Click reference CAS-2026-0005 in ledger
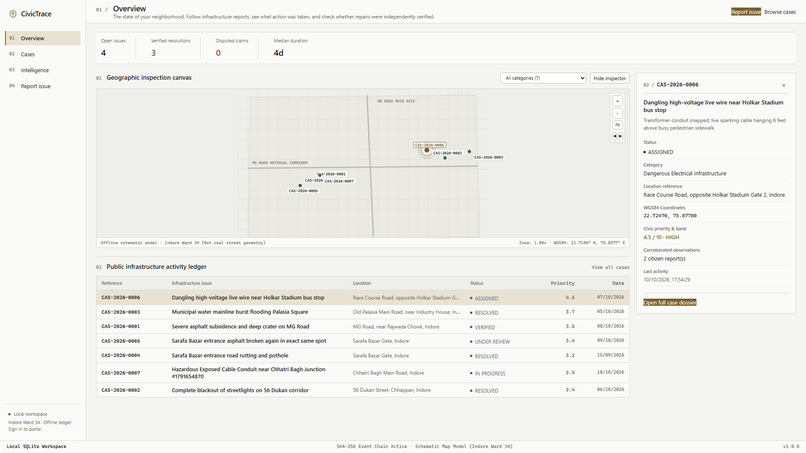This screenshot has width=806, height=453. pyautogui.click(x=121, y=341)
